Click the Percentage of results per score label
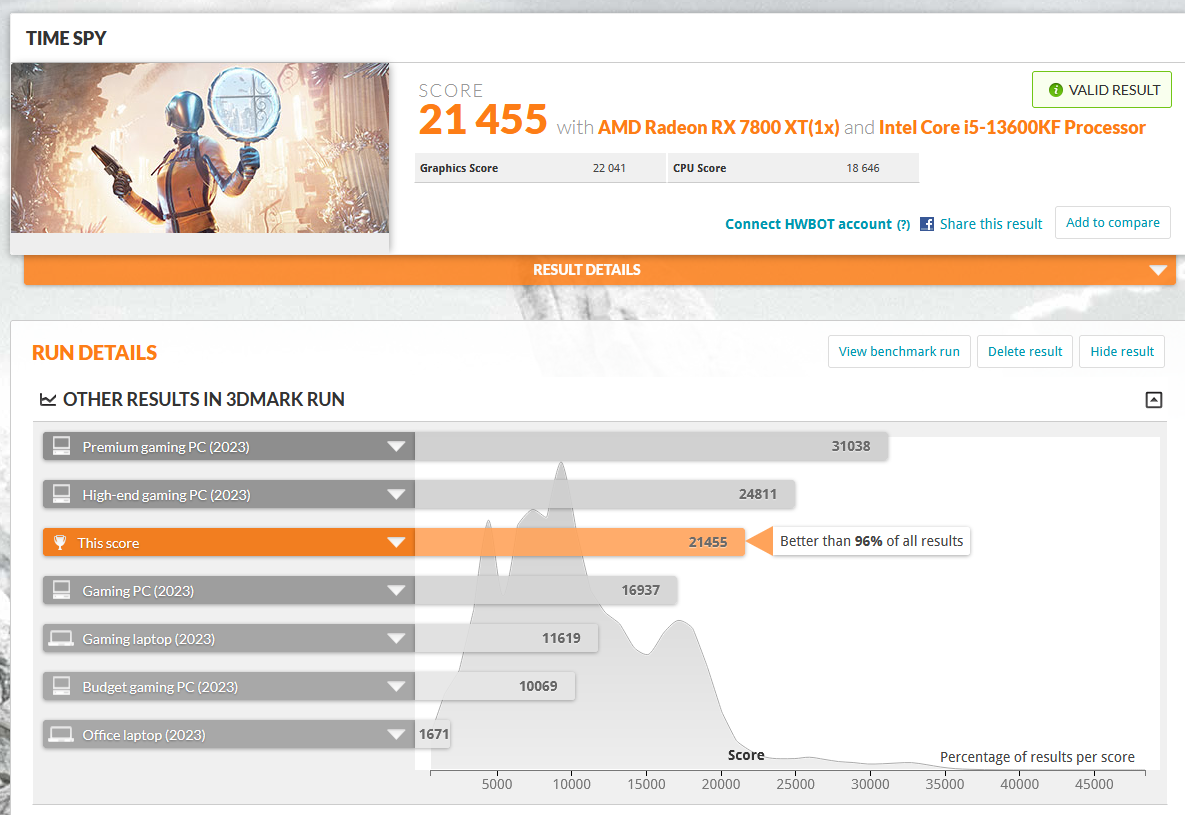The image size is (1185, 815). point(1037,757)
